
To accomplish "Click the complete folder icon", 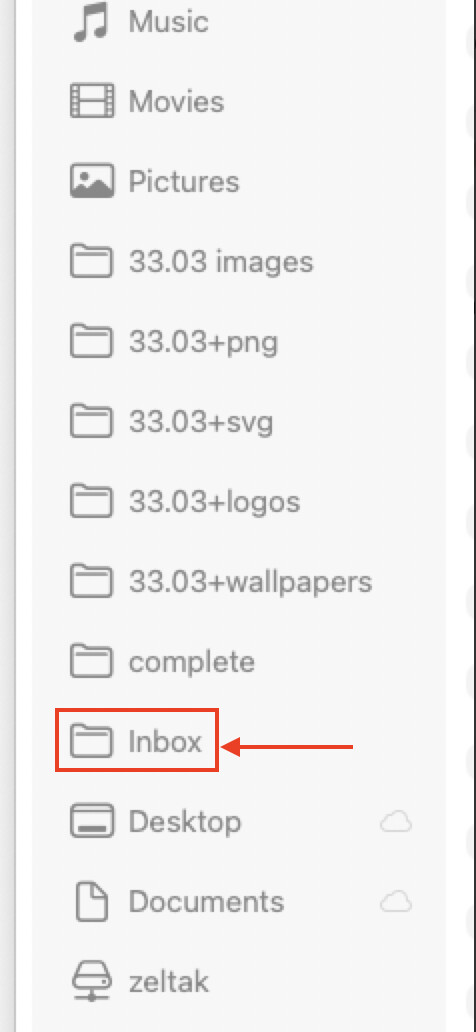I will tap(92, 662).
